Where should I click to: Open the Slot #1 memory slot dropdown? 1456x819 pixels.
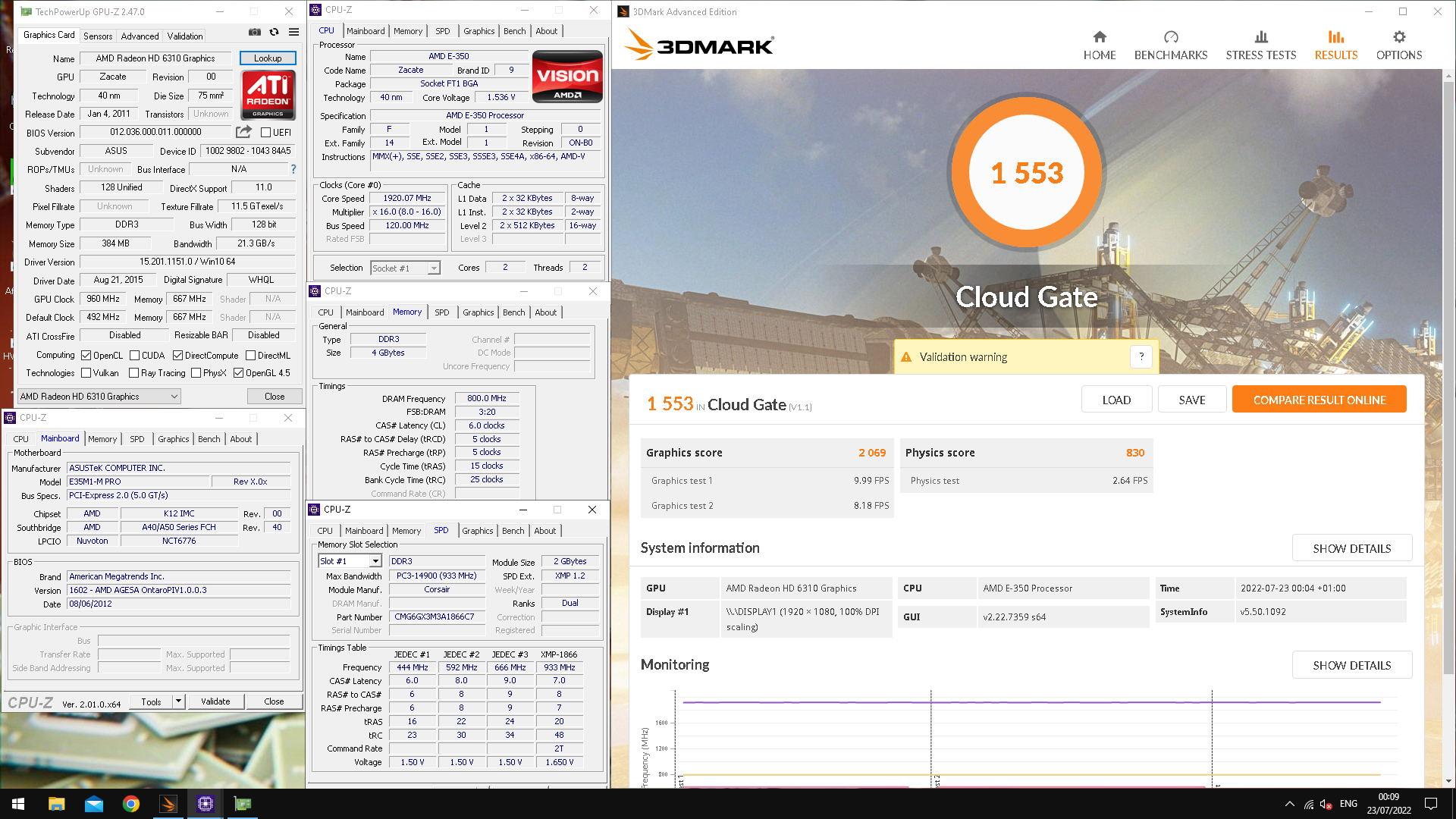click(x=350, y=560)
